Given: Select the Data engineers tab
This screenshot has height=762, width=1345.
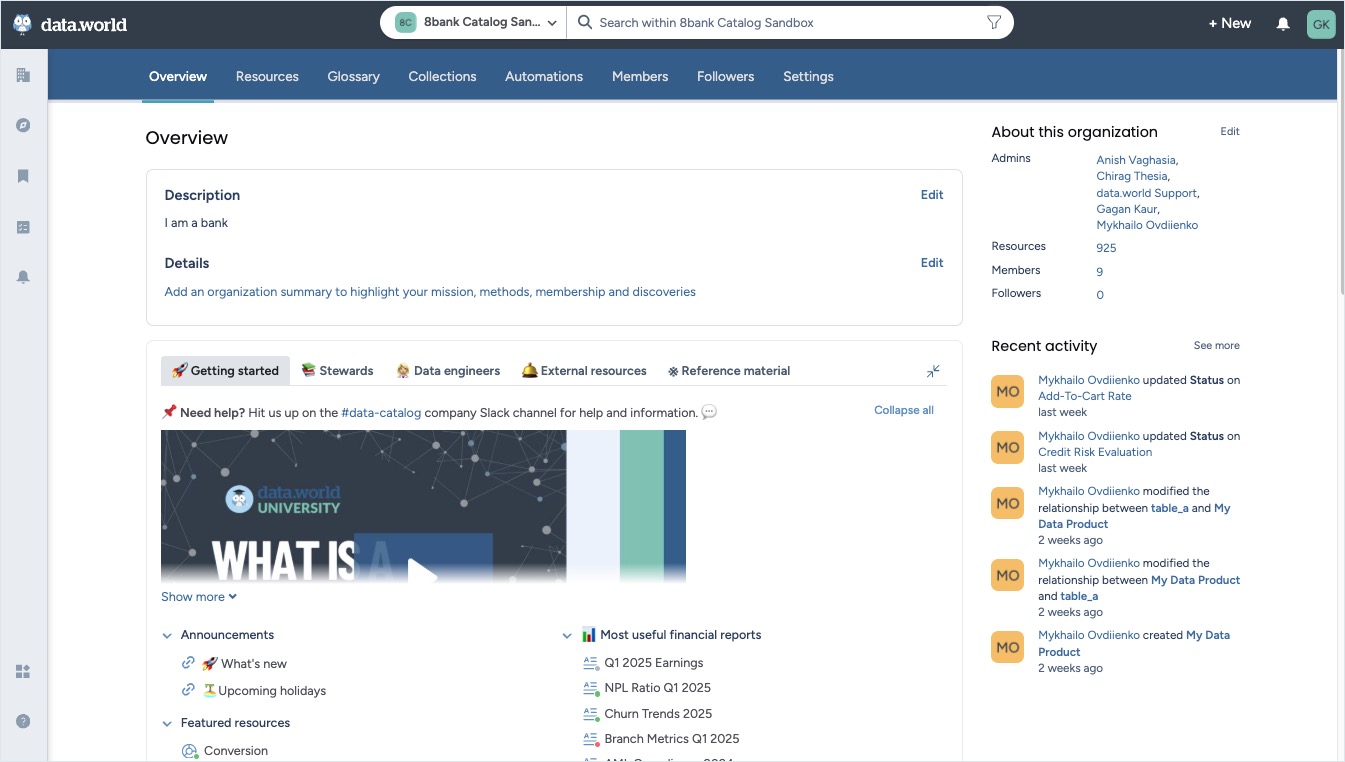Looking at the screenshot, I should coord(448,371).
